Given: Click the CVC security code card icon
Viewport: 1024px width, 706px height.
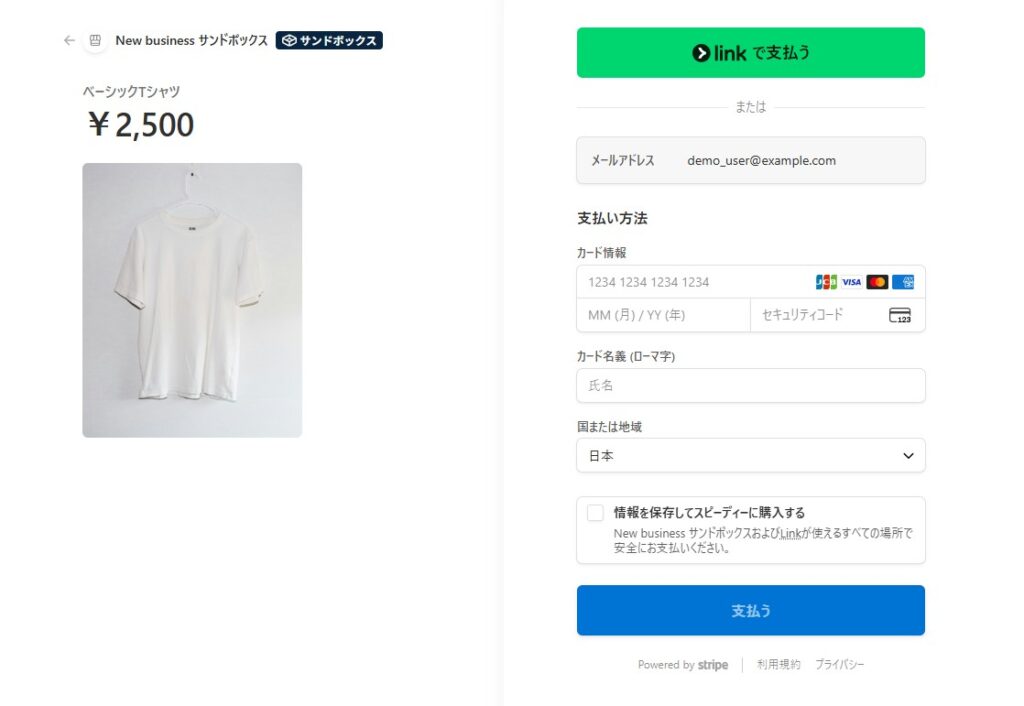Looking at the screenshot, I should (900, 315).
